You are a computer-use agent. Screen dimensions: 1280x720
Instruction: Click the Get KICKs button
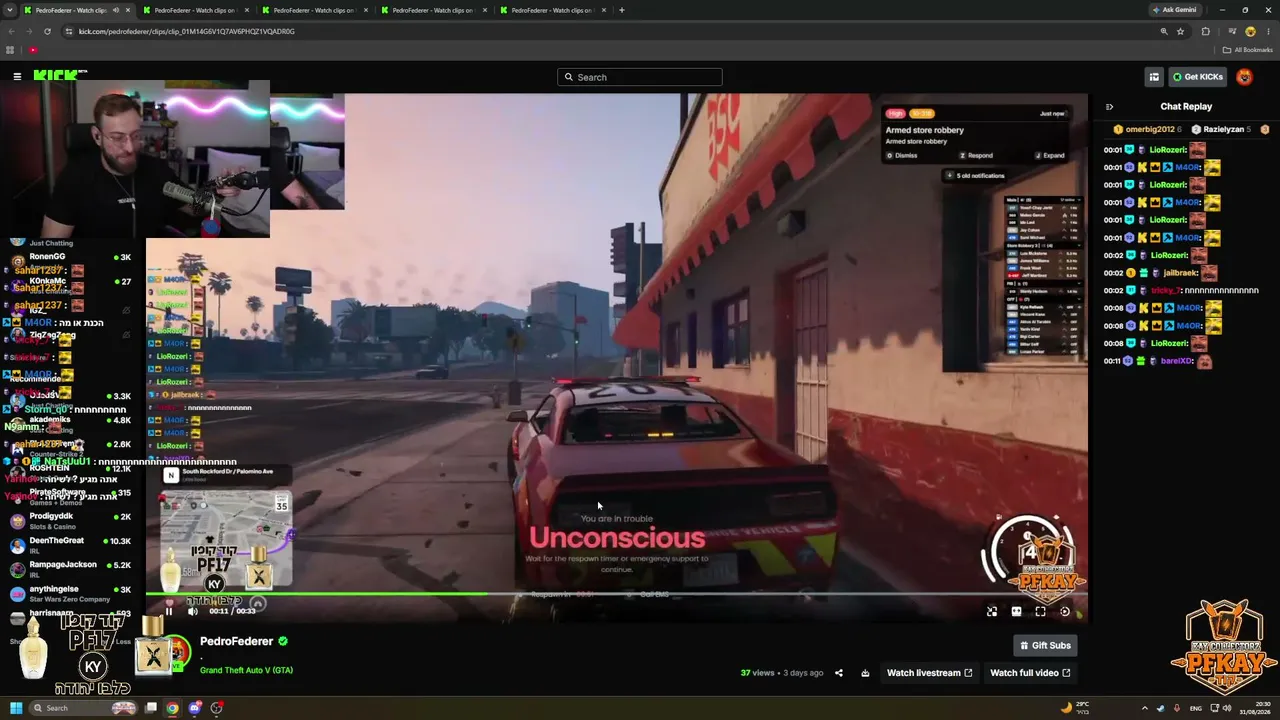point(1198,77)
